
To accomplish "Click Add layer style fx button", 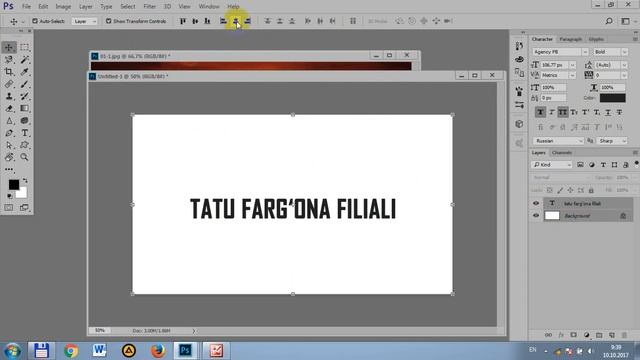I will click(561, 335).
